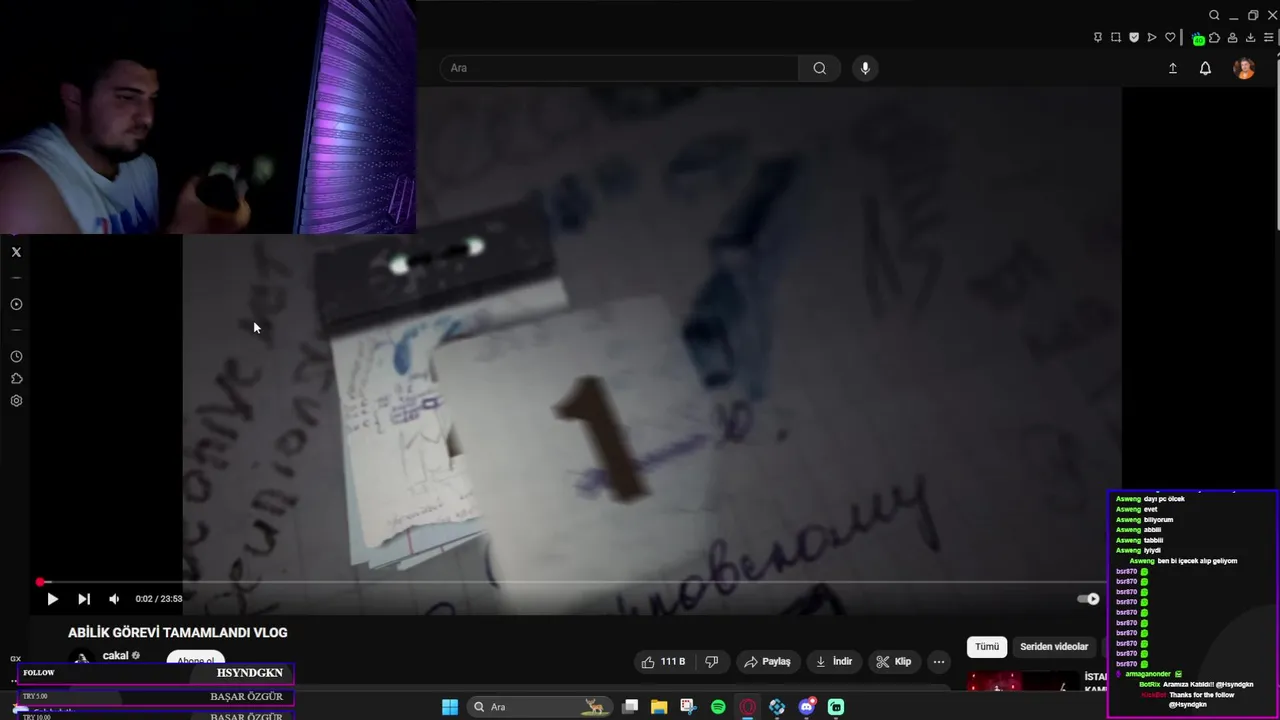Open the cakal channel name link
Image resolution: width=1280 pixels, height=720 pixels.
[115, 656]
